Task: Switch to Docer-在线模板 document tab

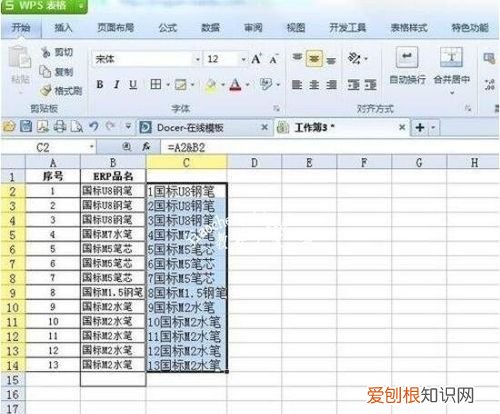Action: click(x=199, y=128)
